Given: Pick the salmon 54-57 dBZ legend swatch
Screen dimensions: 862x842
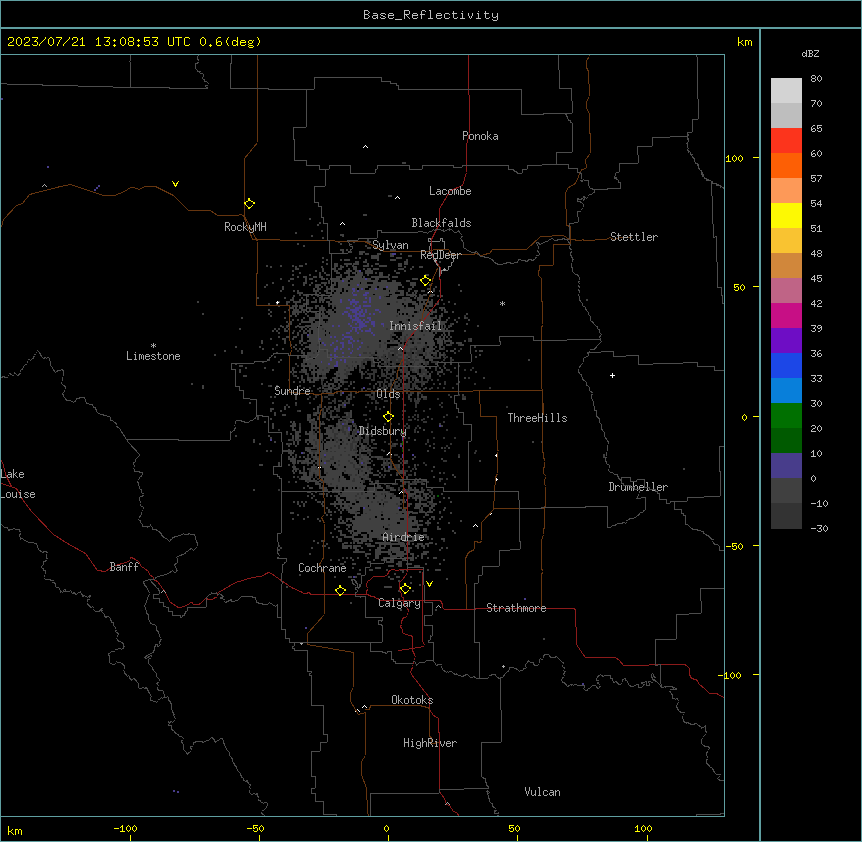Looking at the screenshot, I should [x=786, y=190].
